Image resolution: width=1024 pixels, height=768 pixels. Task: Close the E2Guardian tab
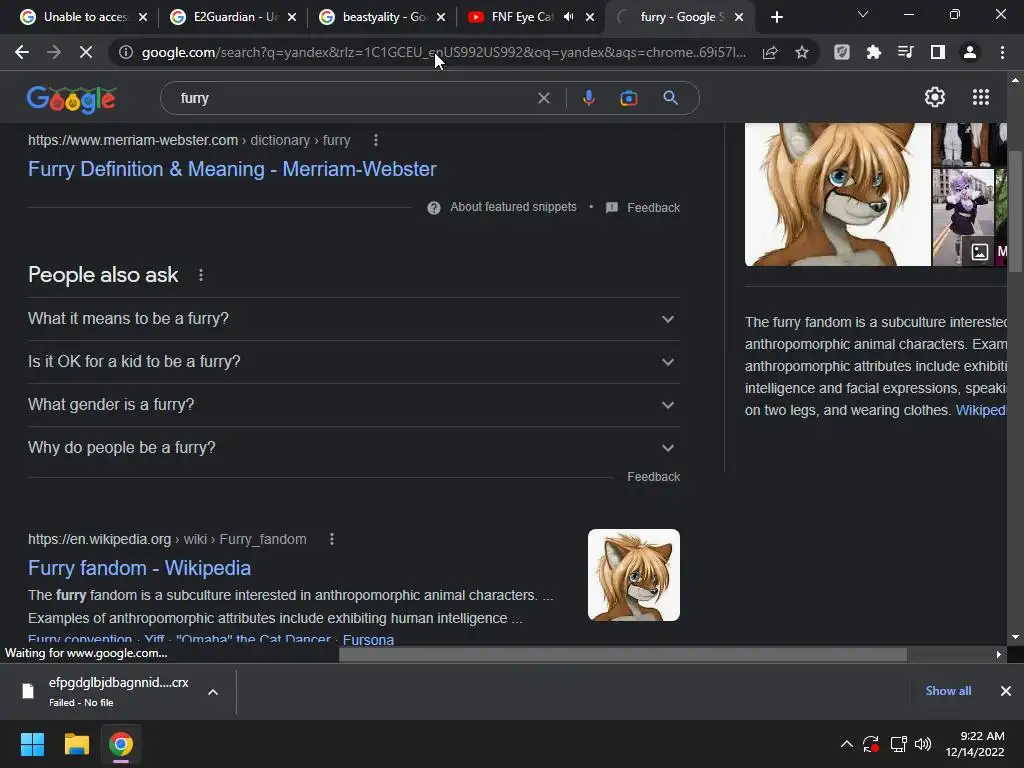(292, 18)
